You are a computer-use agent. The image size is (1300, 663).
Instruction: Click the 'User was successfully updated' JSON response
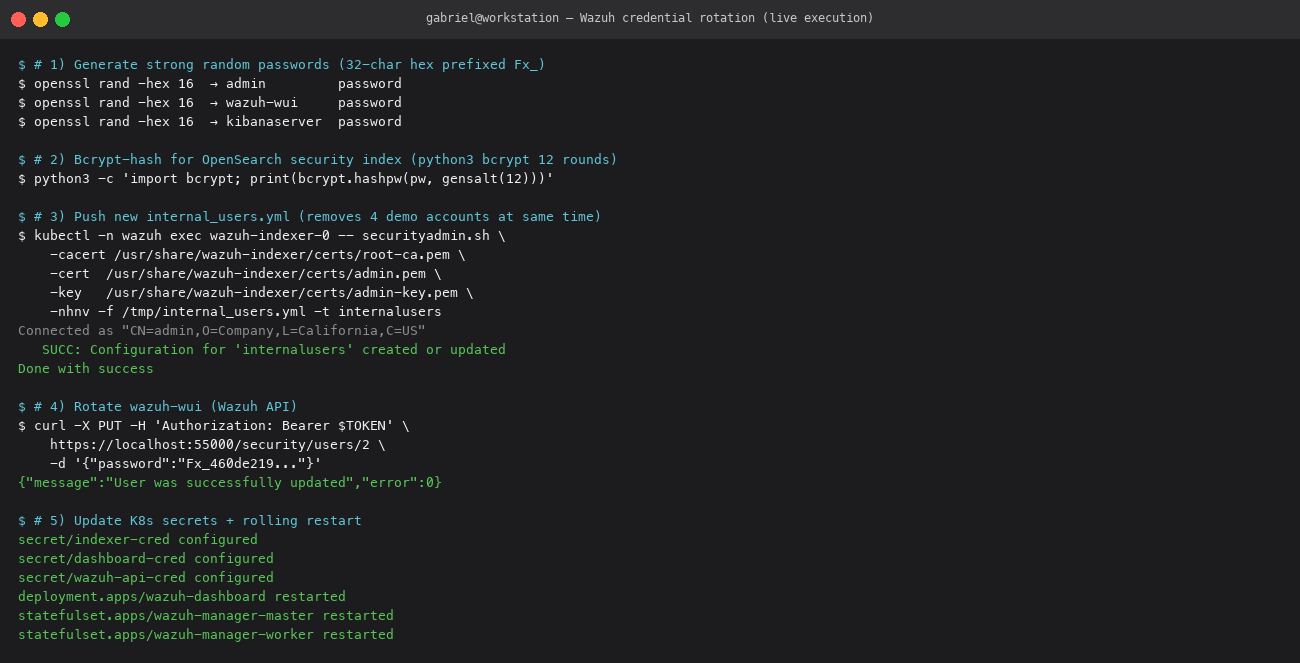click(230, 482)
